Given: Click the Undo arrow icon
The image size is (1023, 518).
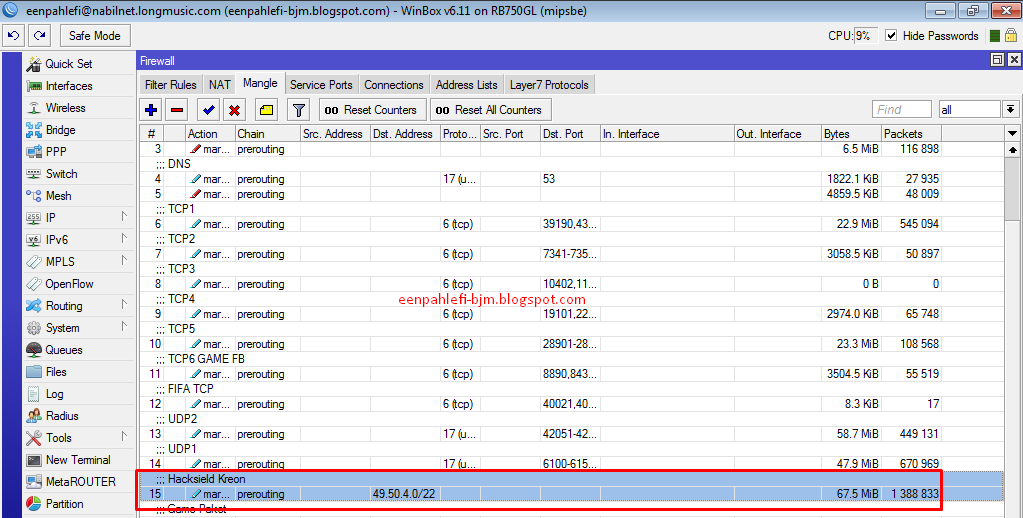Looking at the screenshot, I should coord(14,36).
